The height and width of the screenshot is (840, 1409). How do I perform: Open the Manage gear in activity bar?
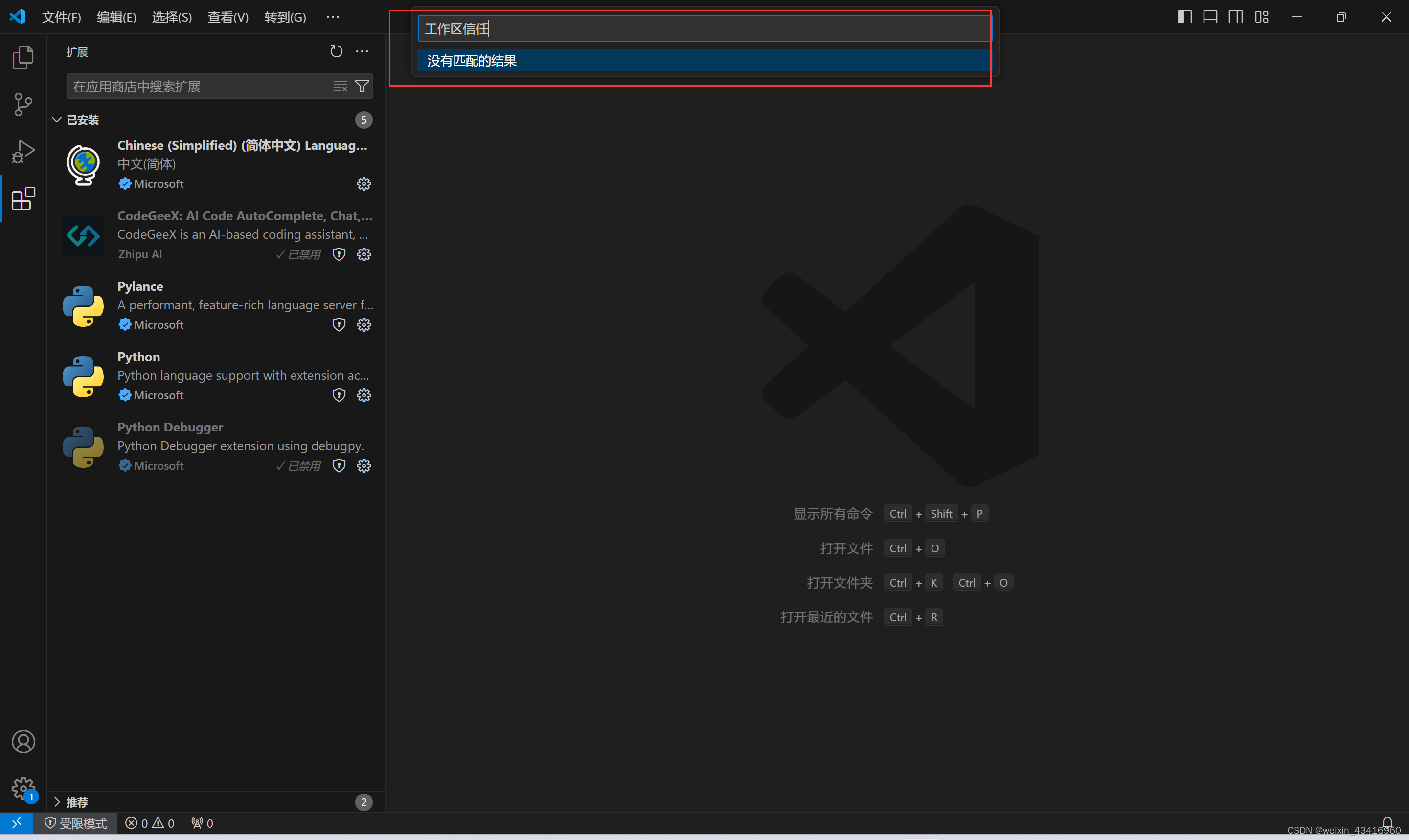[23, 788]
